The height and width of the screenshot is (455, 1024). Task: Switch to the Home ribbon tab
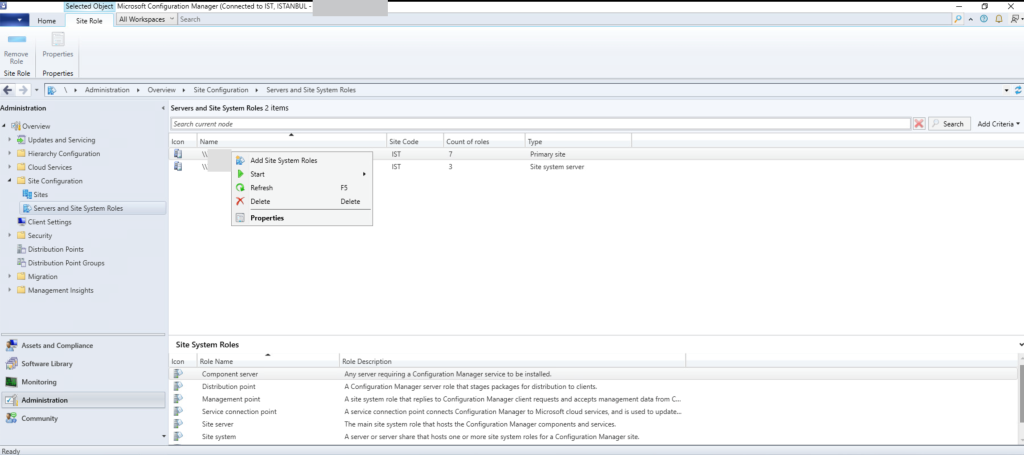tap(46, 19)
